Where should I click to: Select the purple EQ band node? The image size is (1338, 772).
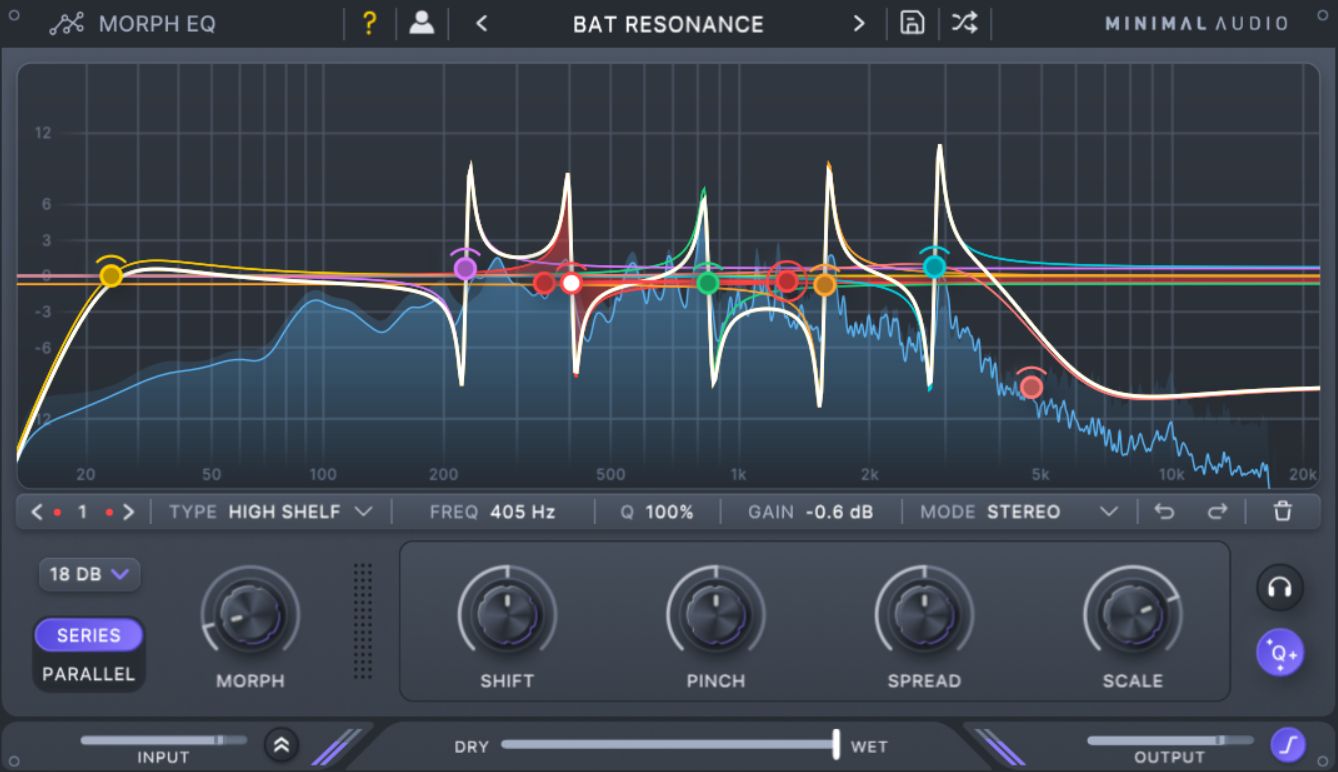[465, 268]
